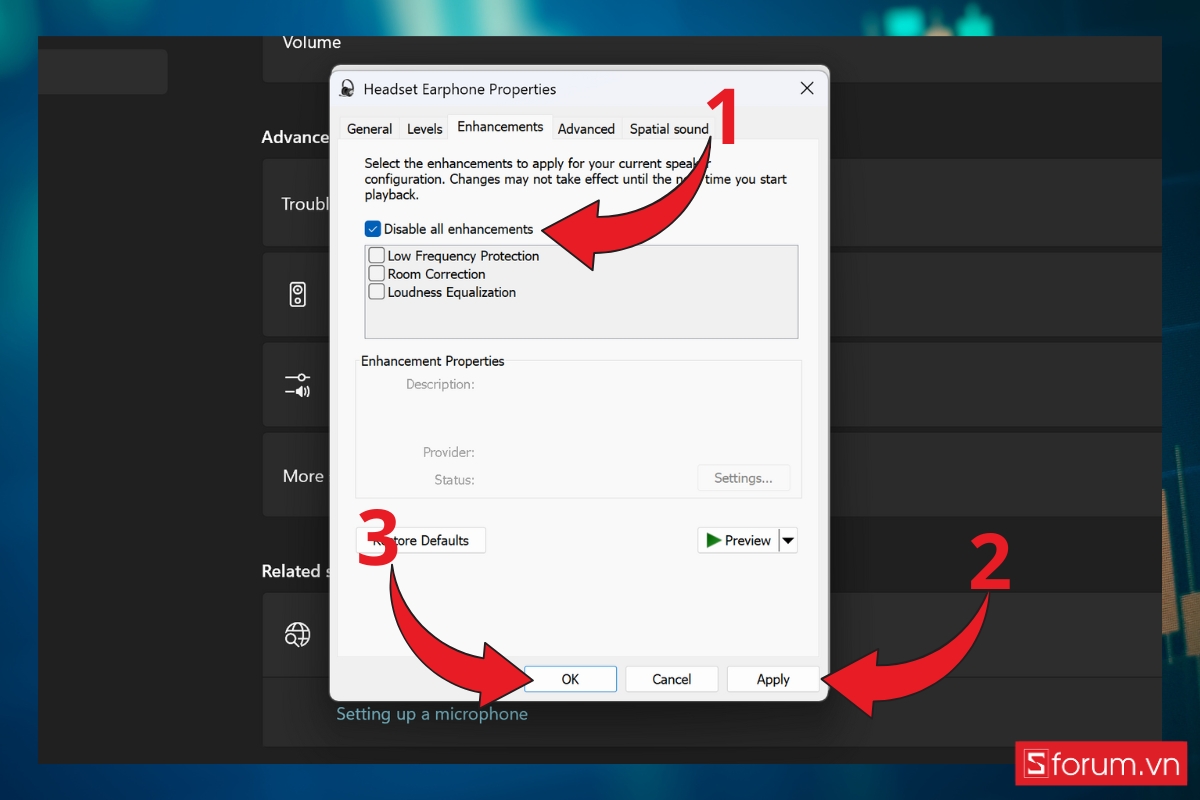Enable Loudness Equalization checkbox
Image resolution: width=1200 pixels, height=800 pixels.
[377, 292]
